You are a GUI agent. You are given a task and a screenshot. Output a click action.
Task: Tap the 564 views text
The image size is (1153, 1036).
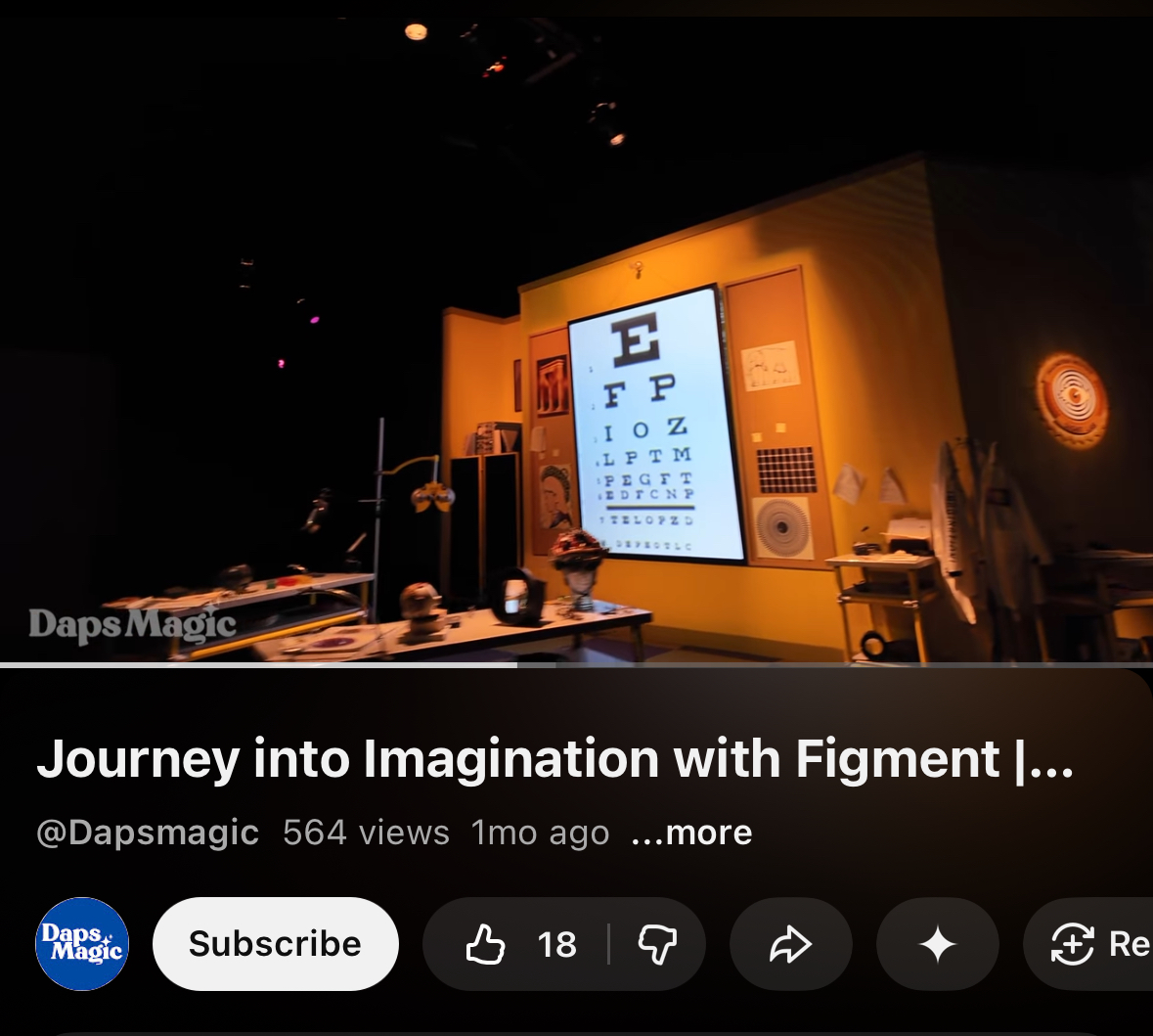point(366,833)
